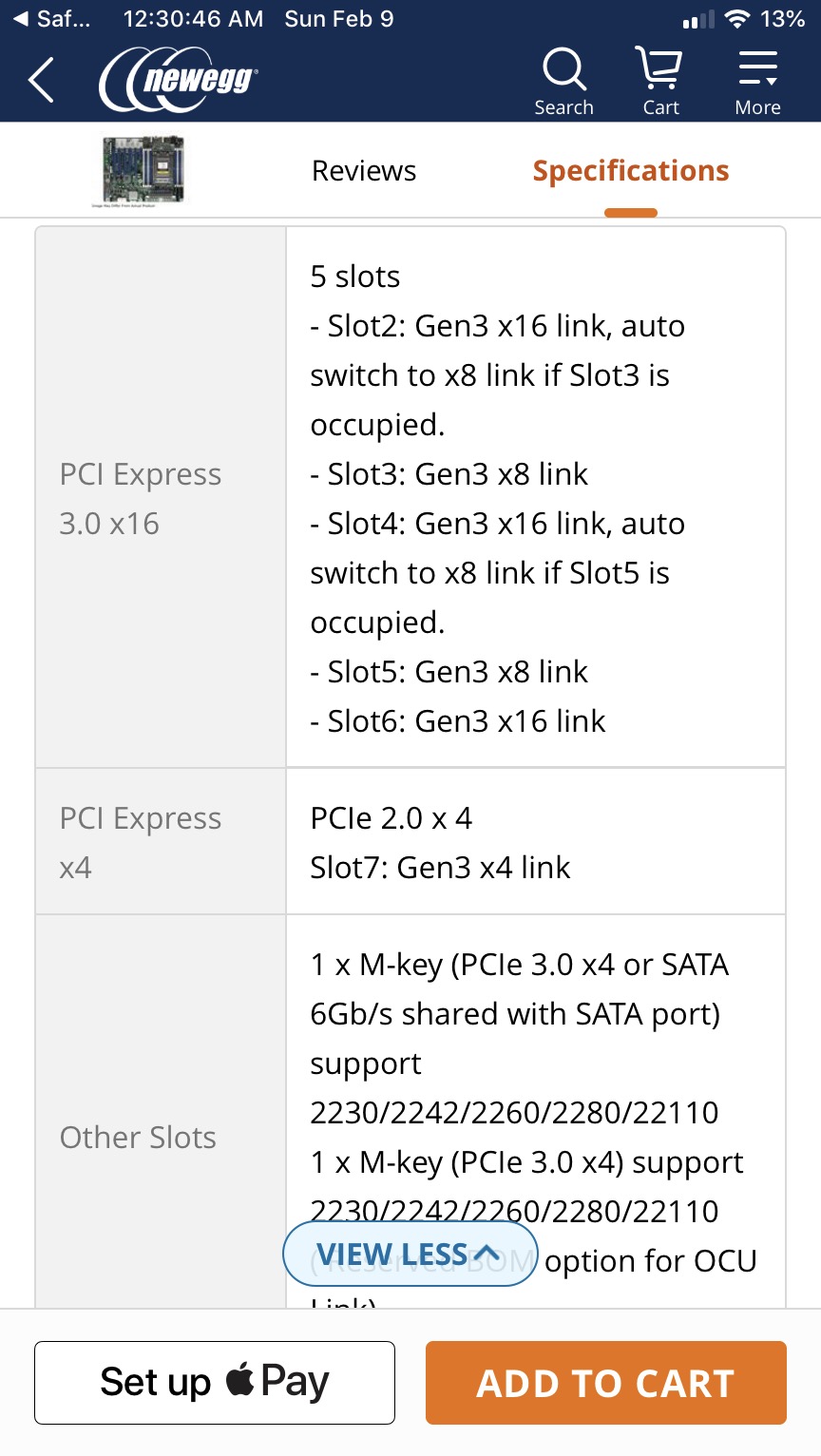Tap the Other Slots row label
This screenshot has height=1456, width=821.
139,1138
